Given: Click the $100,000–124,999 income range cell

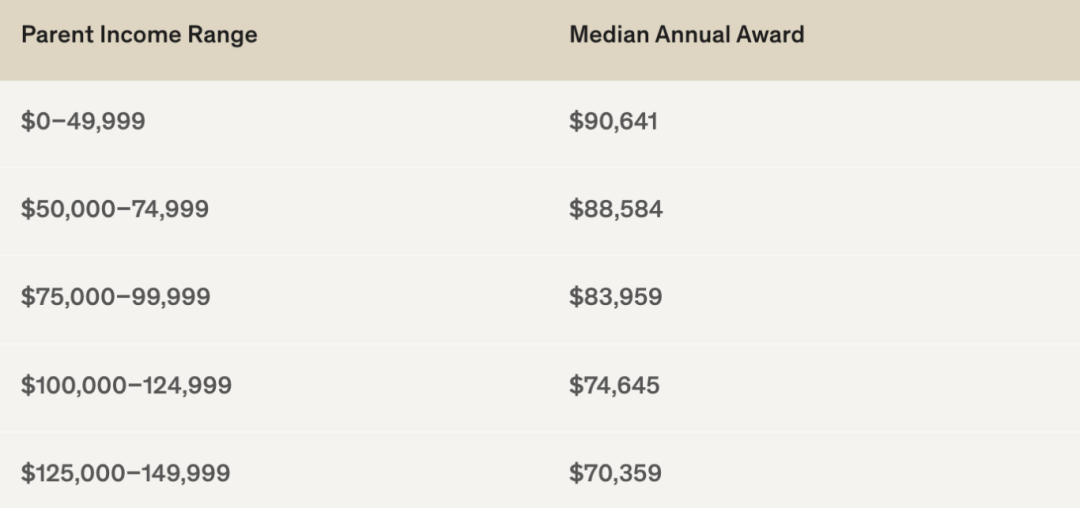Looking at the screenshot, I should click(126, 386).
